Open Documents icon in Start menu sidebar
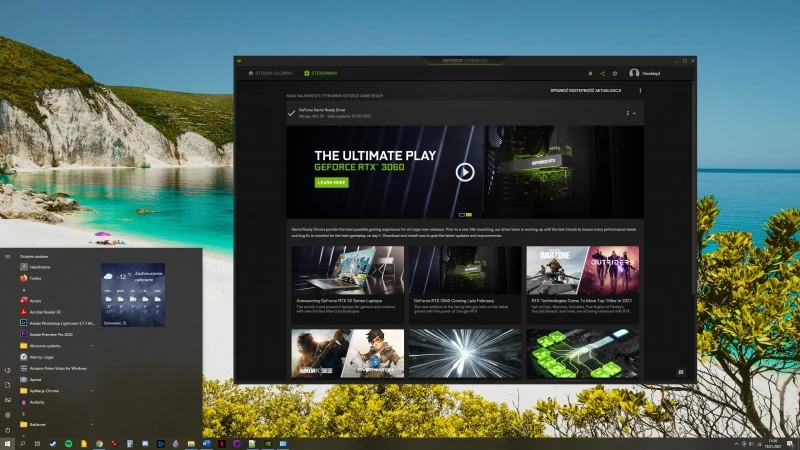This screenshot has height=450, width=800. (x=7, y=385)
